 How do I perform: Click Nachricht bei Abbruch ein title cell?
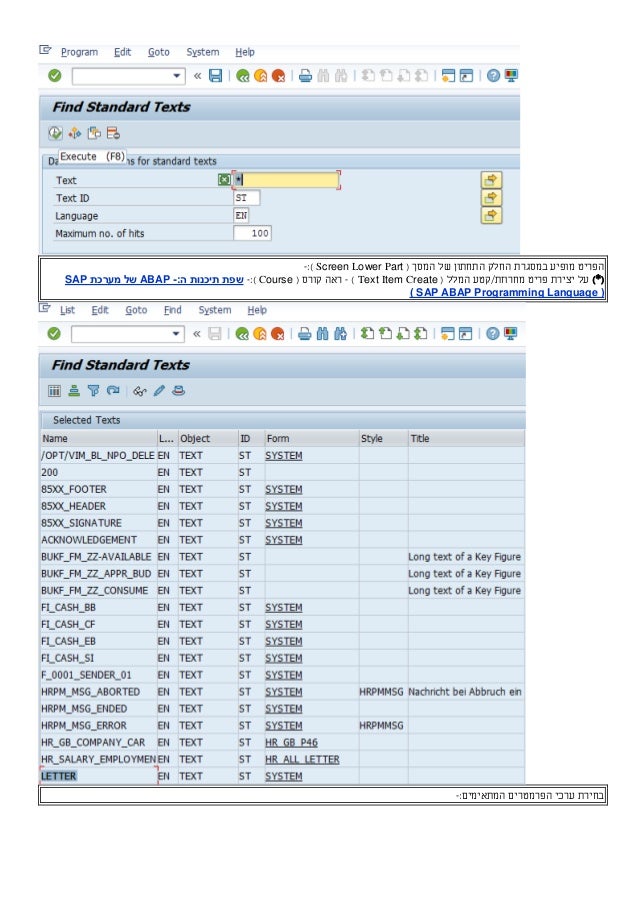(x=465, y=692)
